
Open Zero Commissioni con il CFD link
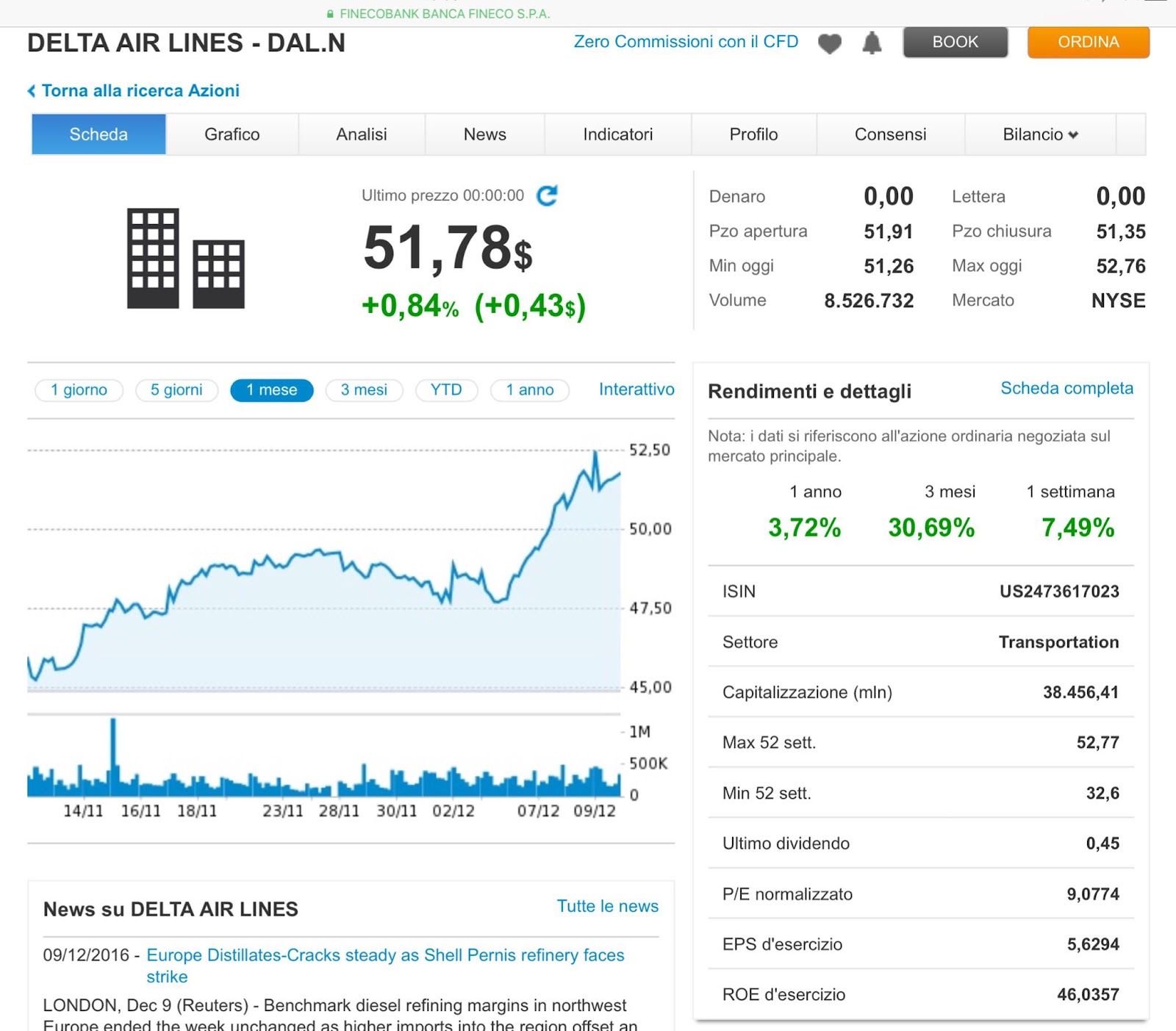[x=686, y=42]
